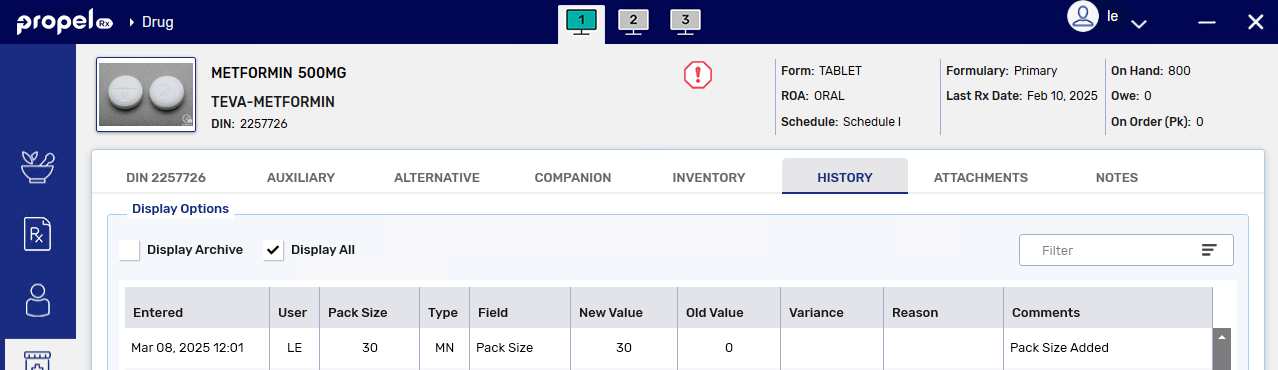
Task: Switch to workspace monitor 2
Action: point(633,21)
